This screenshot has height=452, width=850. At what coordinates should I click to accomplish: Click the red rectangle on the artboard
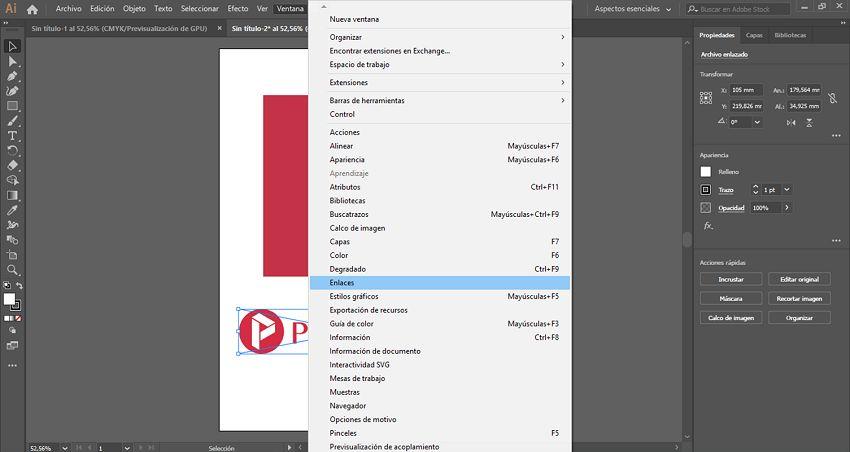285,186
